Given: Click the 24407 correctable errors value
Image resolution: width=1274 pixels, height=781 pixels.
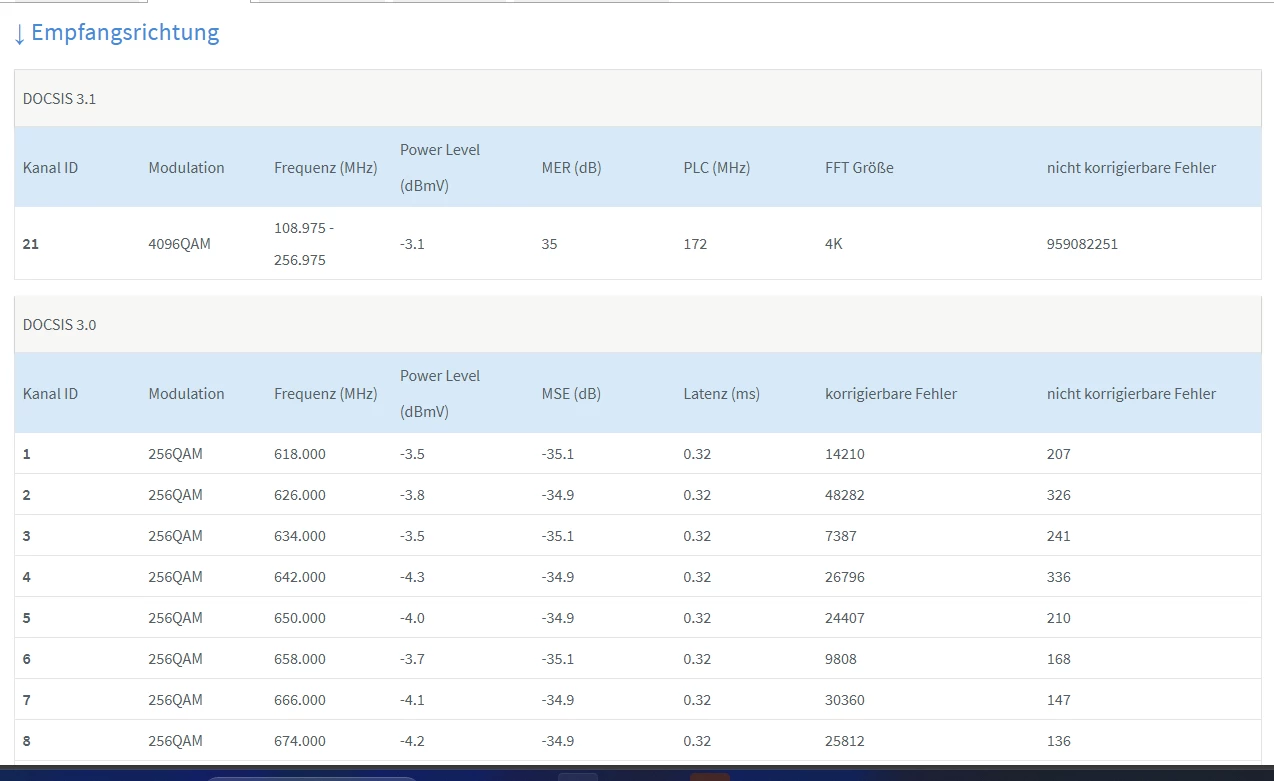Looking at the screenshot, I should tap(844, 618).
